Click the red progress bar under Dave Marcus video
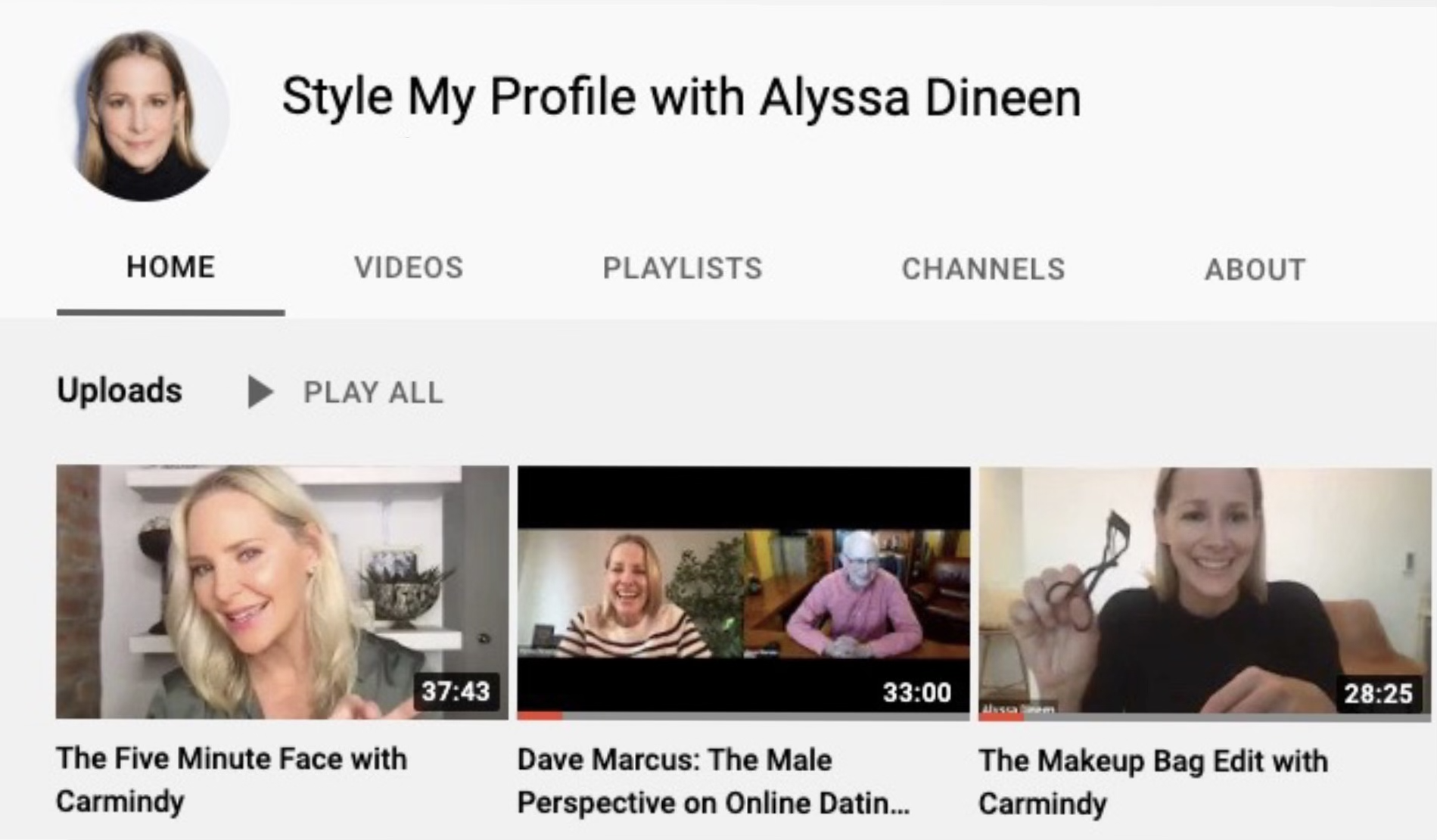1437x840 pixels. (x=540, y=715)
